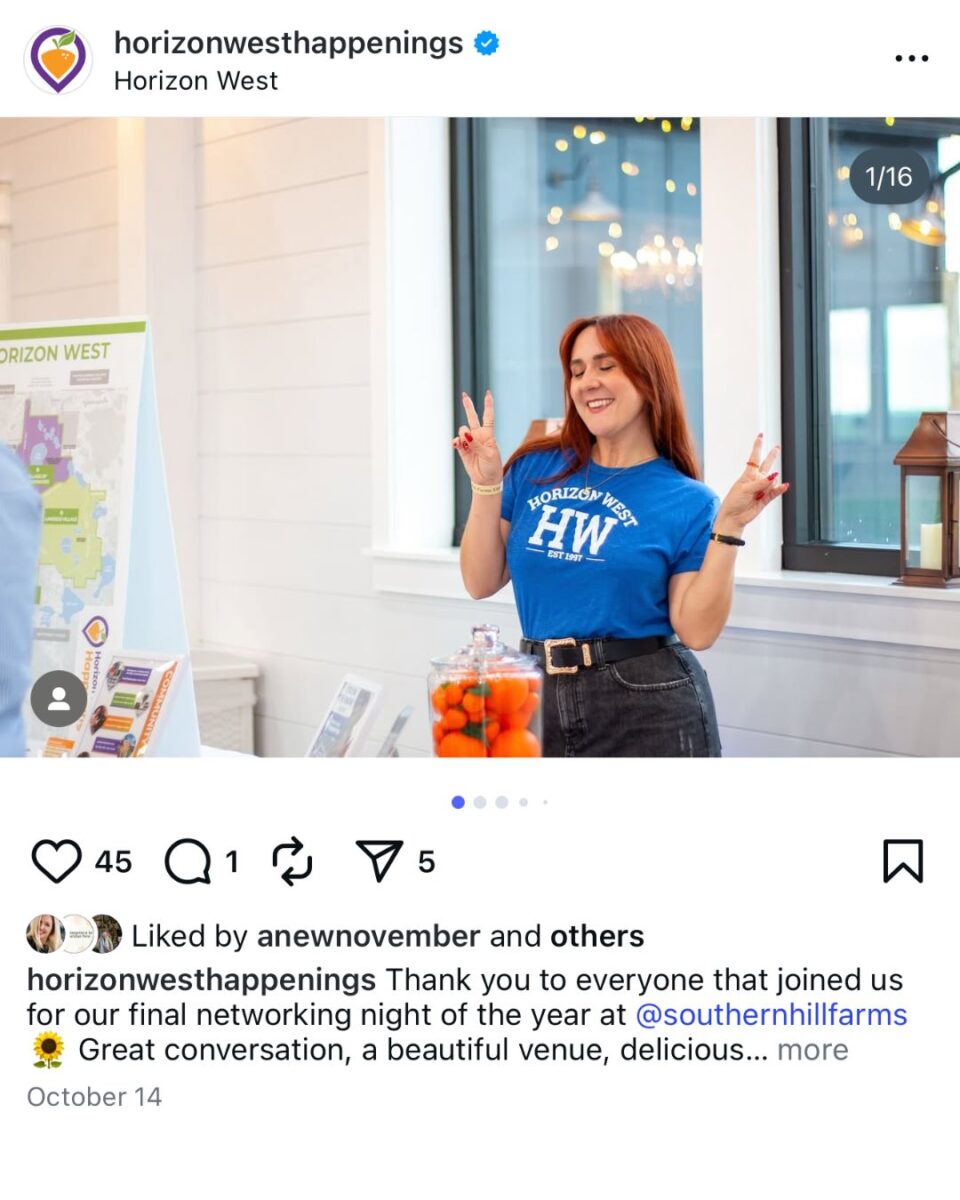The width and height of the screenshot is (960, 1200).
Task: Expand caption with 'more' link
Action: click(x=812, y=1050)
